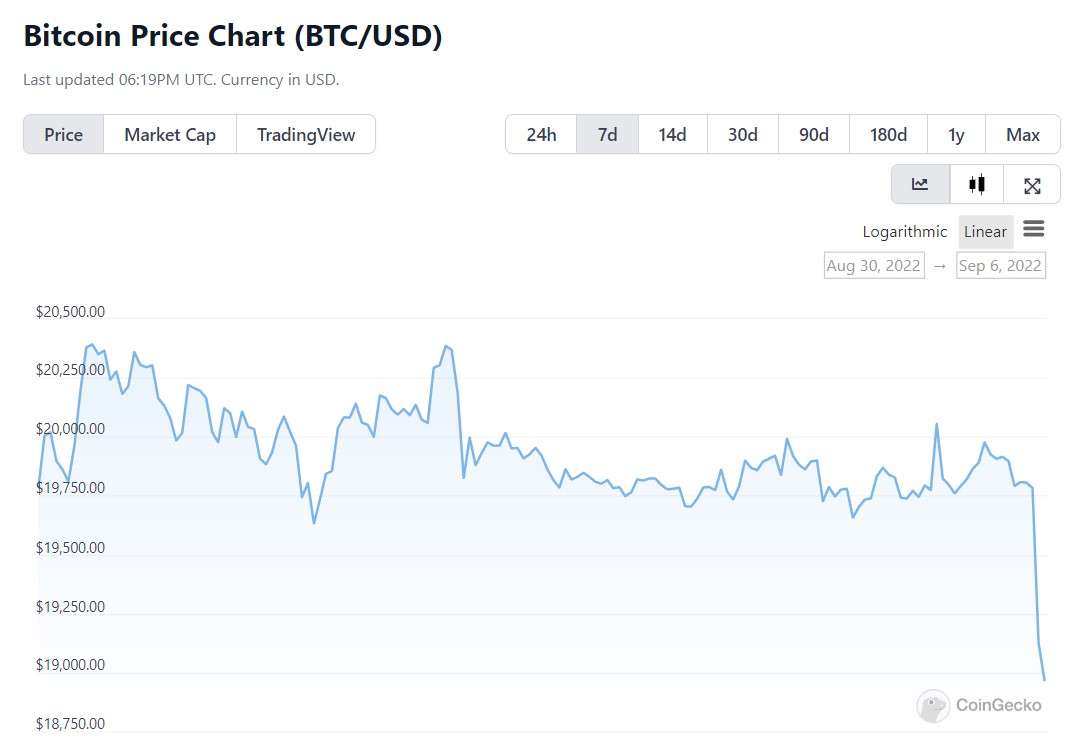Screen dimensions: 1077x752
Task: Open fullscreen chart expand icon
Action: 1033,185
